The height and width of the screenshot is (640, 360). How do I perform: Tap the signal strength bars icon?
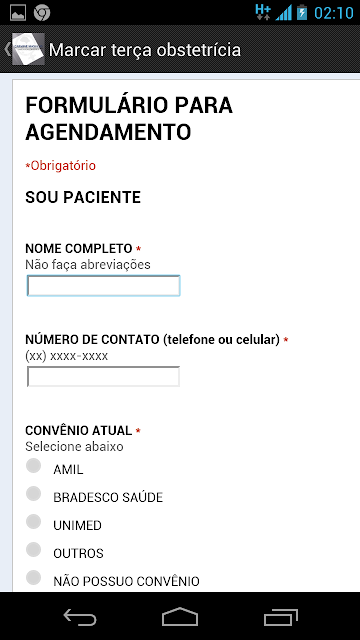pos(284,13)
